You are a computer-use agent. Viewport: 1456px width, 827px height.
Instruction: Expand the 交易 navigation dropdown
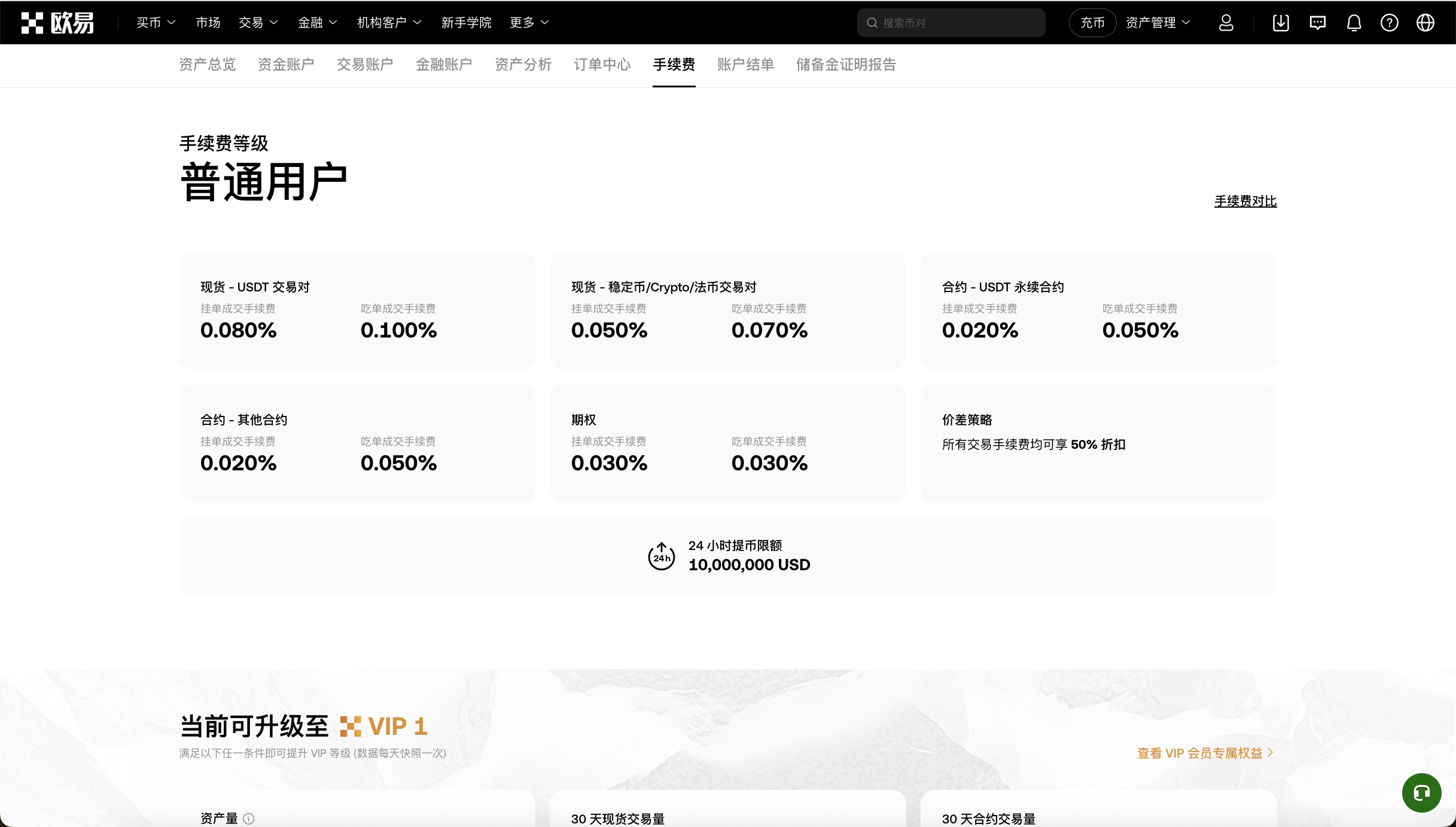257,22
